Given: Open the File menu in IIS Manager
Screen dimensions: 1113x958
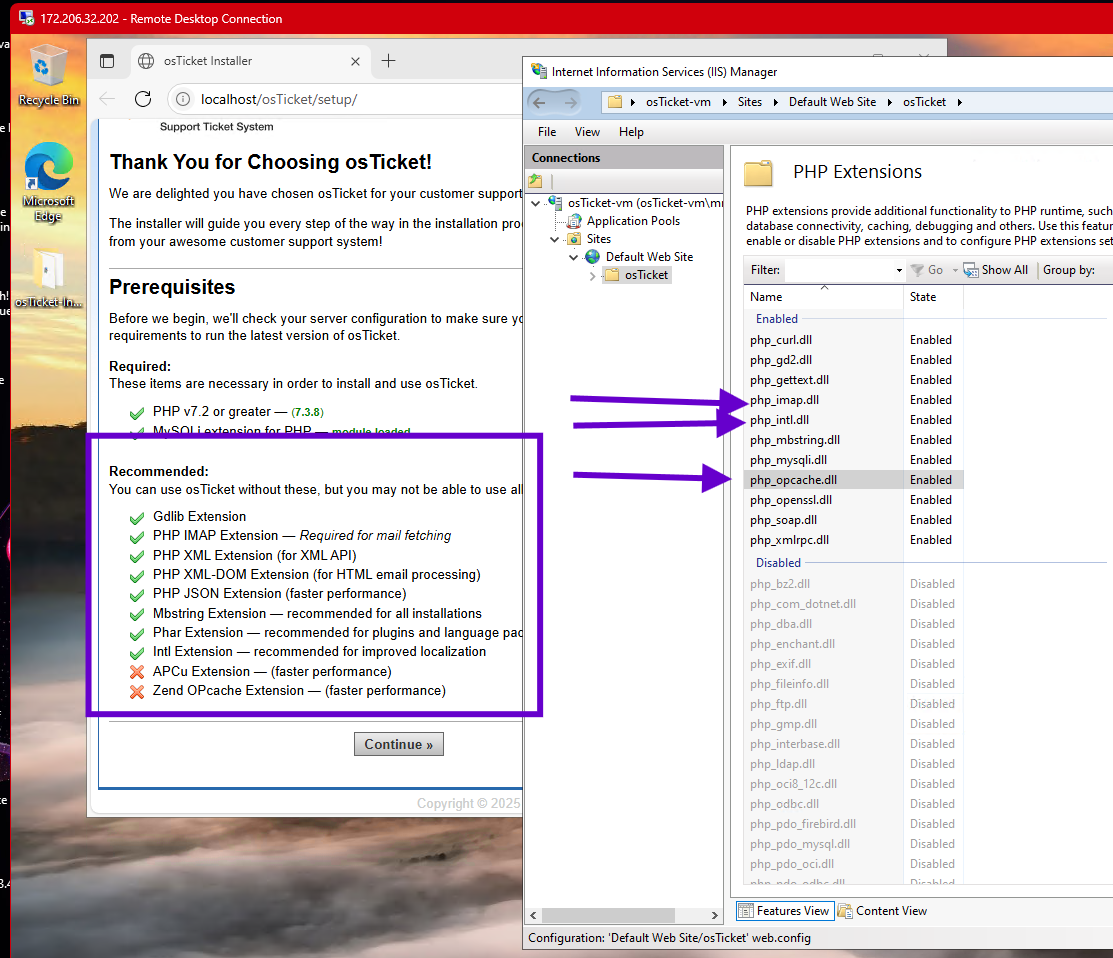Looking at the screenshot, I should point(547,132).
